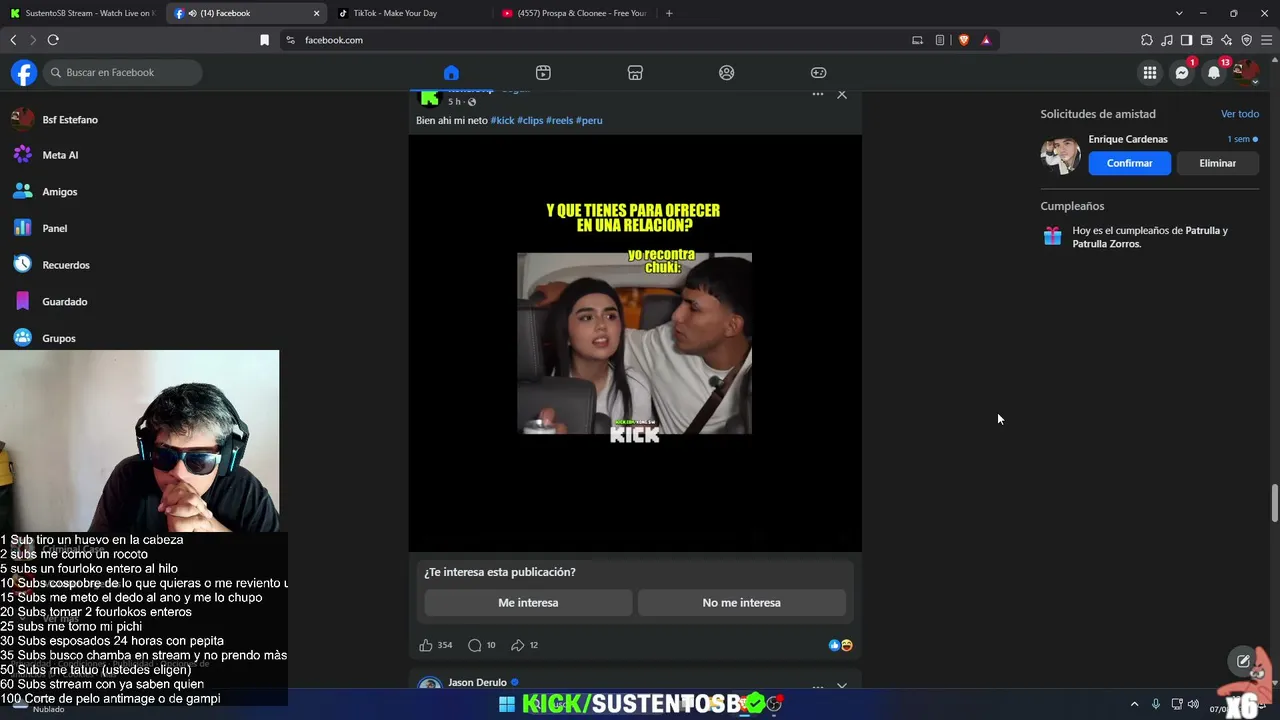Open the media control music icon
The height and width of the screenshot is (720, 1280).
1167,40
